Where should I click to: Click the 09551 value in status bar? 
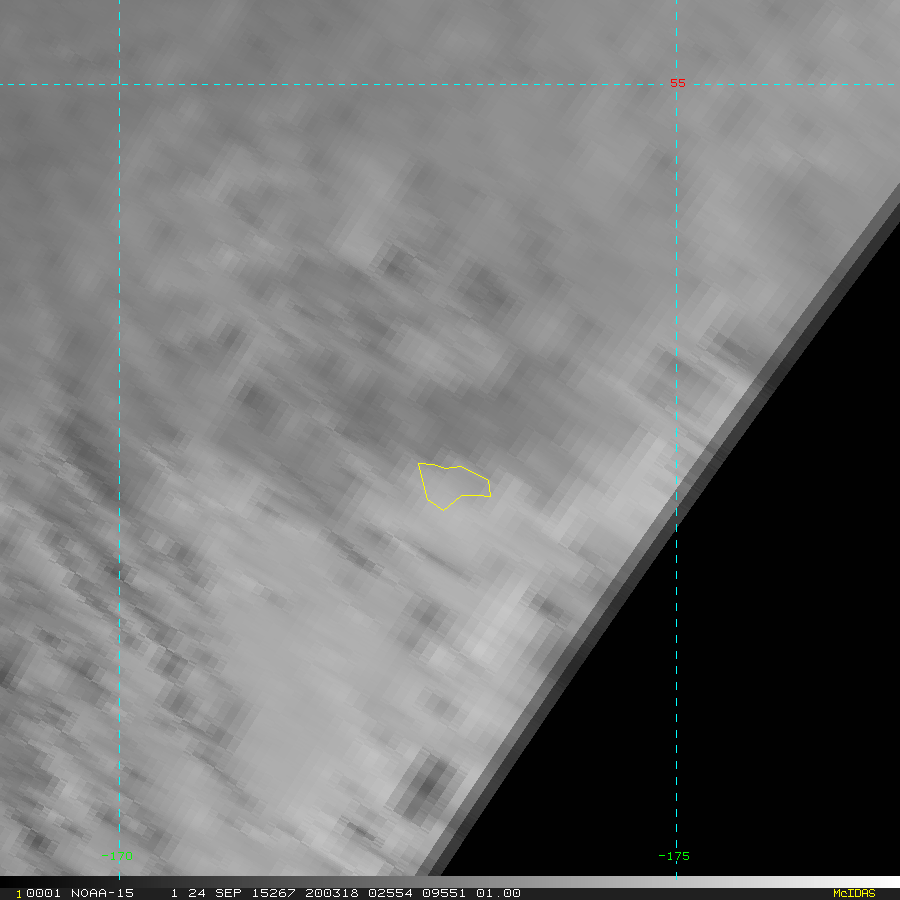tap(444, 893)
